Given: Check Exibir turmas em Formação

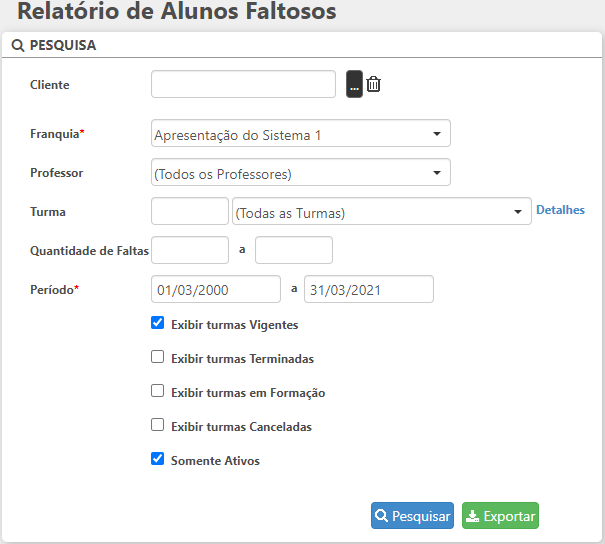Looking at the screenshot, I should point(157,391).
